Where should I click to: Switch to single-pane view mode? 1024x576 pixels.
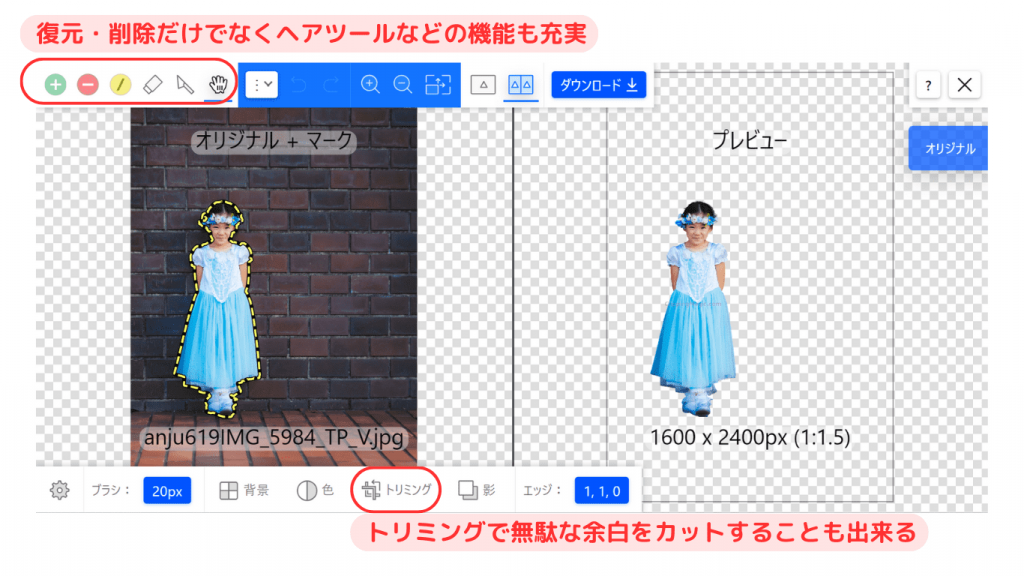pos(483,84)
